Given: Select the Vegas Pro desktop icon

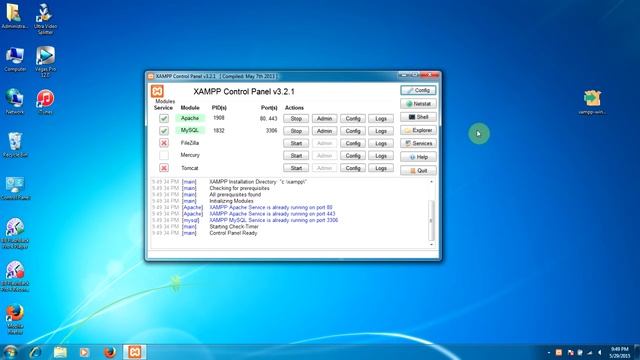Looking at the screenshot, I should click(45, 62).
